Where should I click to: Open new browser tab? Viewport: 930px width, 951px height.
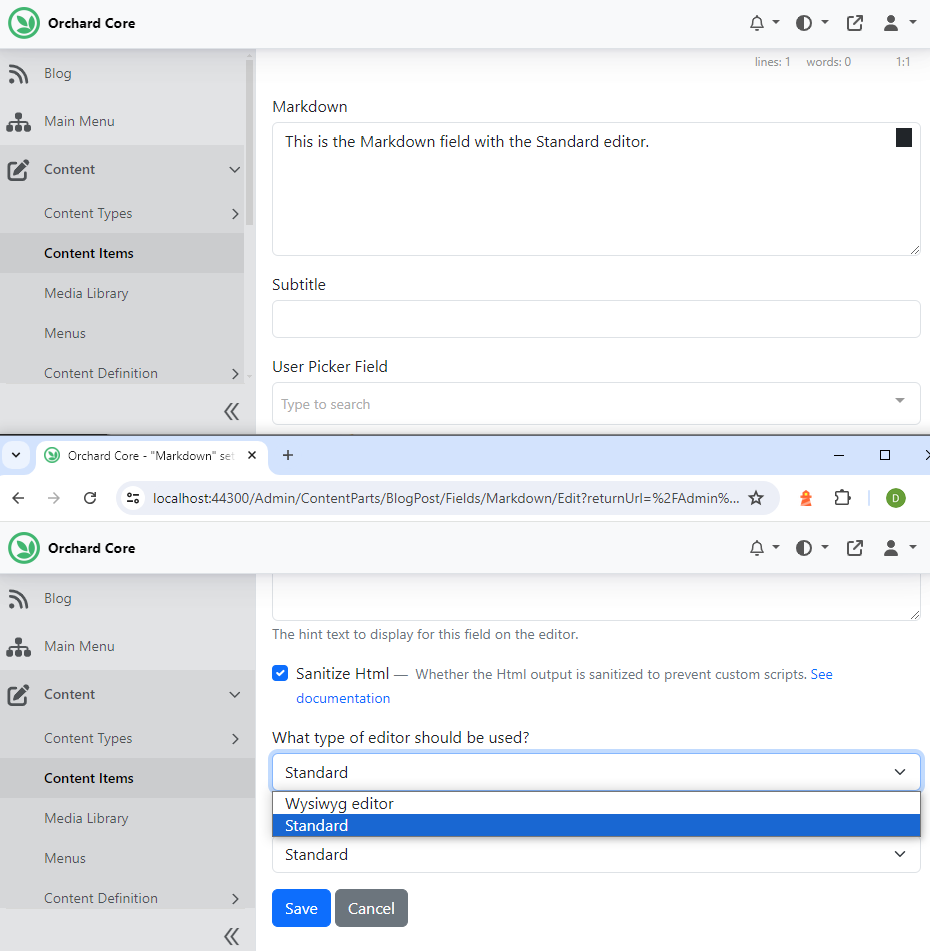point(288,455)
